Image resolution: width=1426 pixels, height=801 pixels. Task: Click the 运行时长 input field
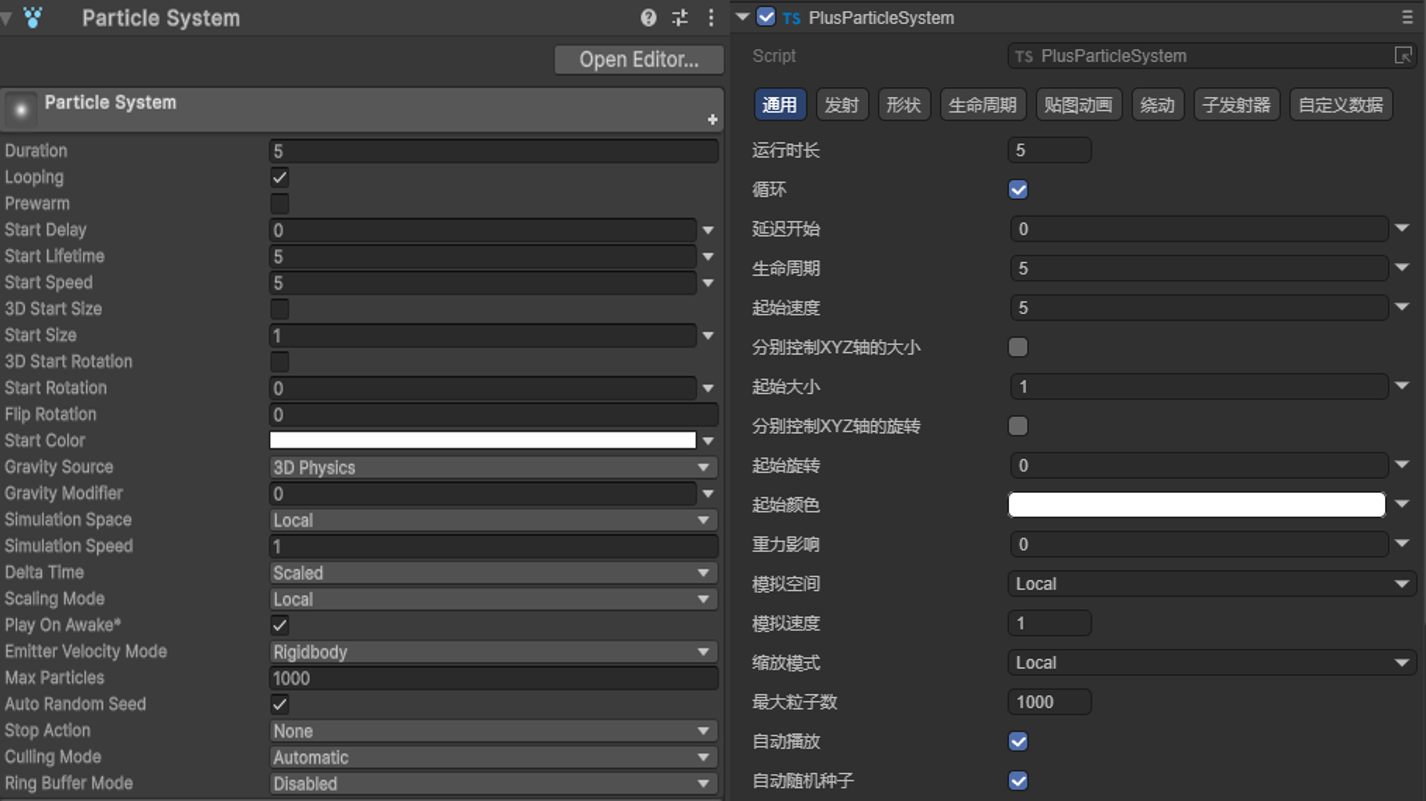click(x=1049, y=151)
